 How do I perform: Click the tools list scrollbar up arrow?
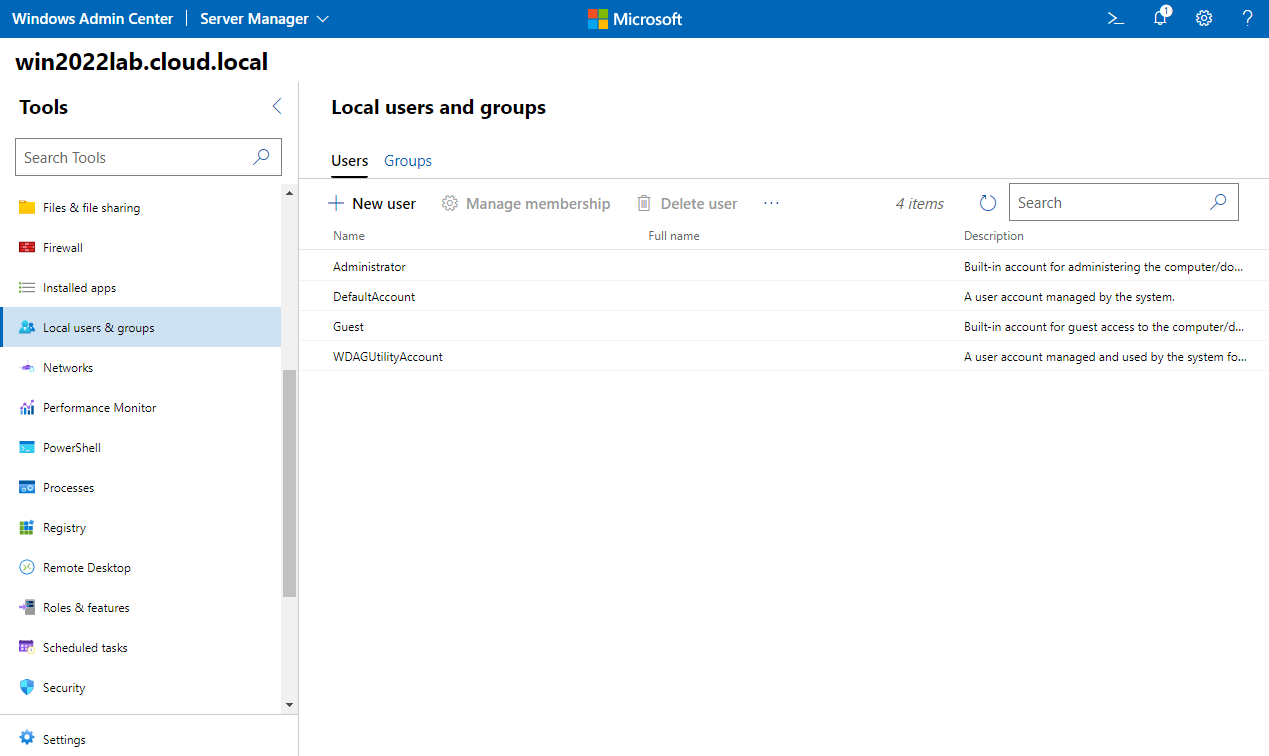click(290, 192)
